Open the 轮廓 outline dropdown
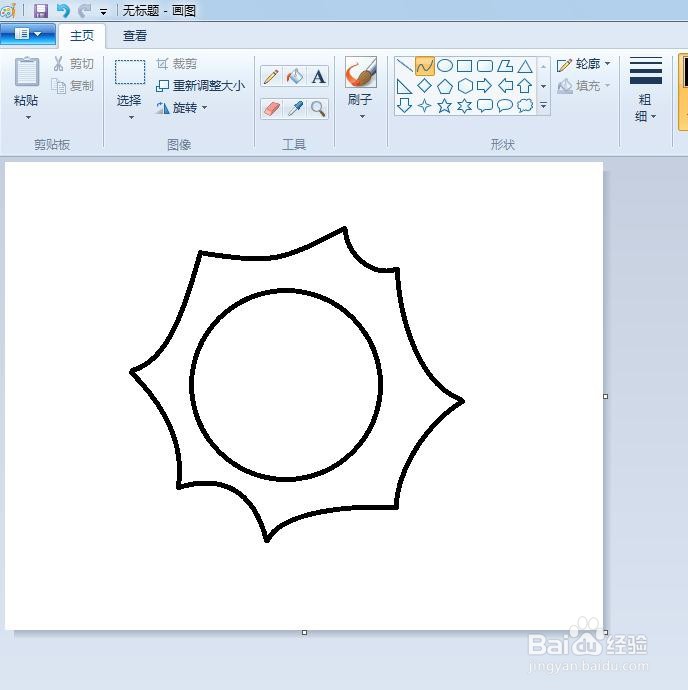Image resolution: width=688 pixels, height=690 pixels. tap(584, 64)
